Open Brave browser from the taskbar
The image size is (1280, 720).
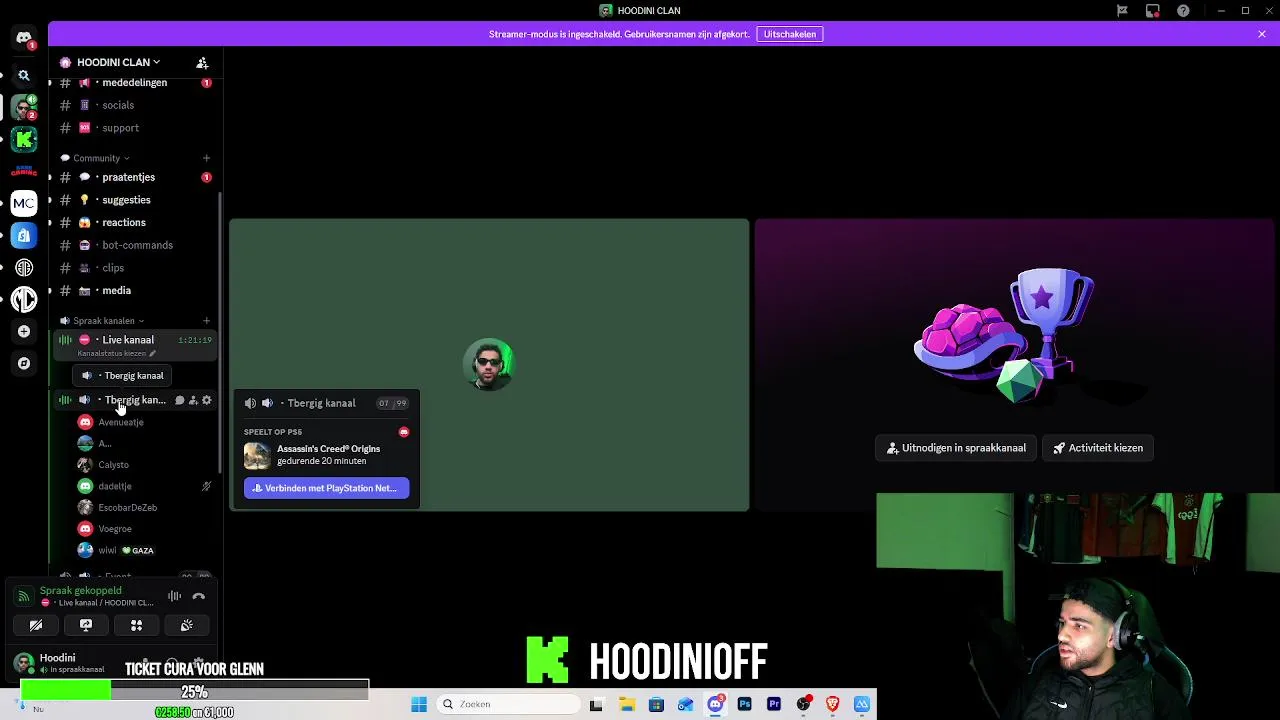point(833,704)
